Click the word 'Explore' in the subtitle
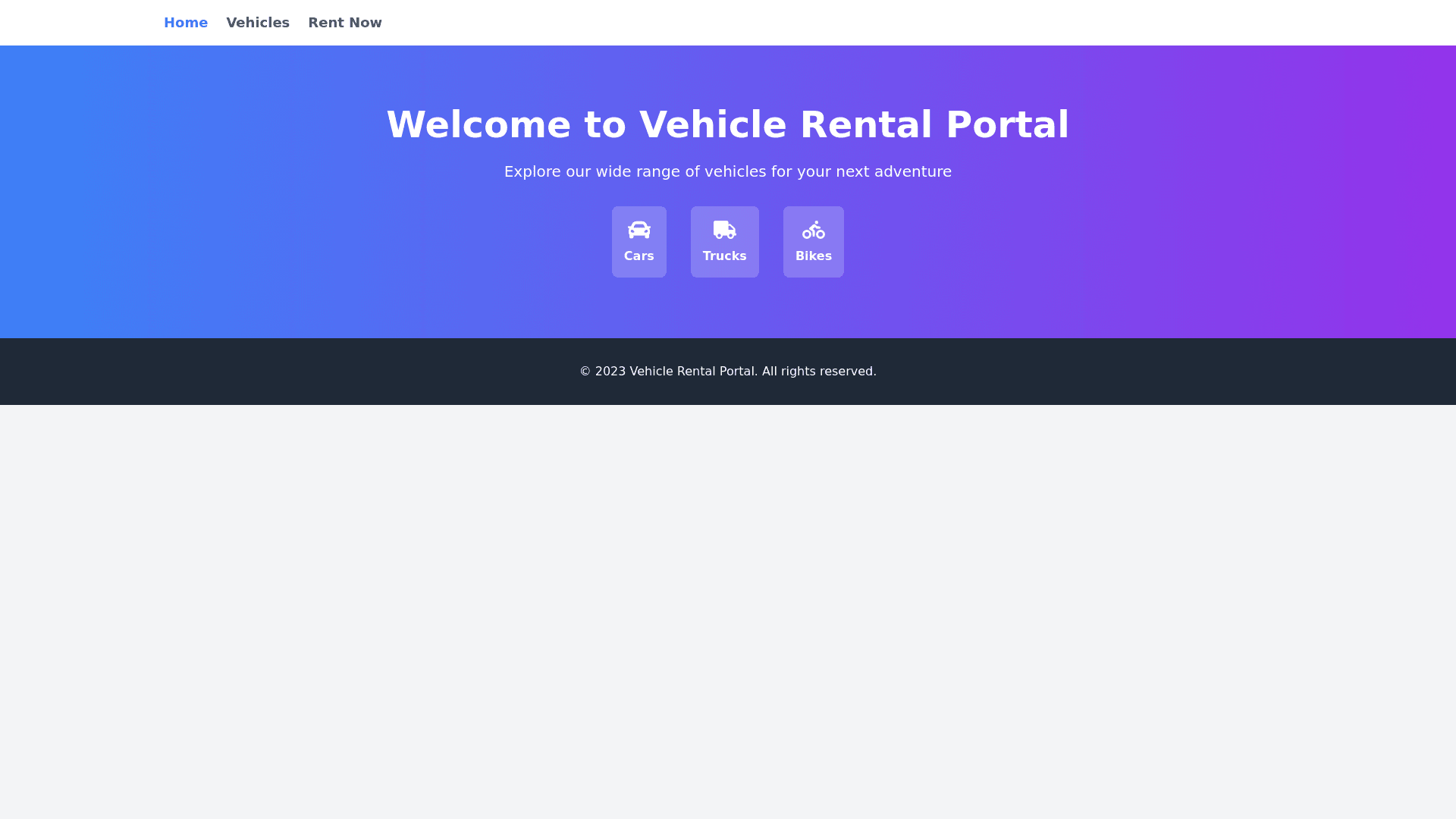This screenshot has height=819, width=1456. [532, 172]
